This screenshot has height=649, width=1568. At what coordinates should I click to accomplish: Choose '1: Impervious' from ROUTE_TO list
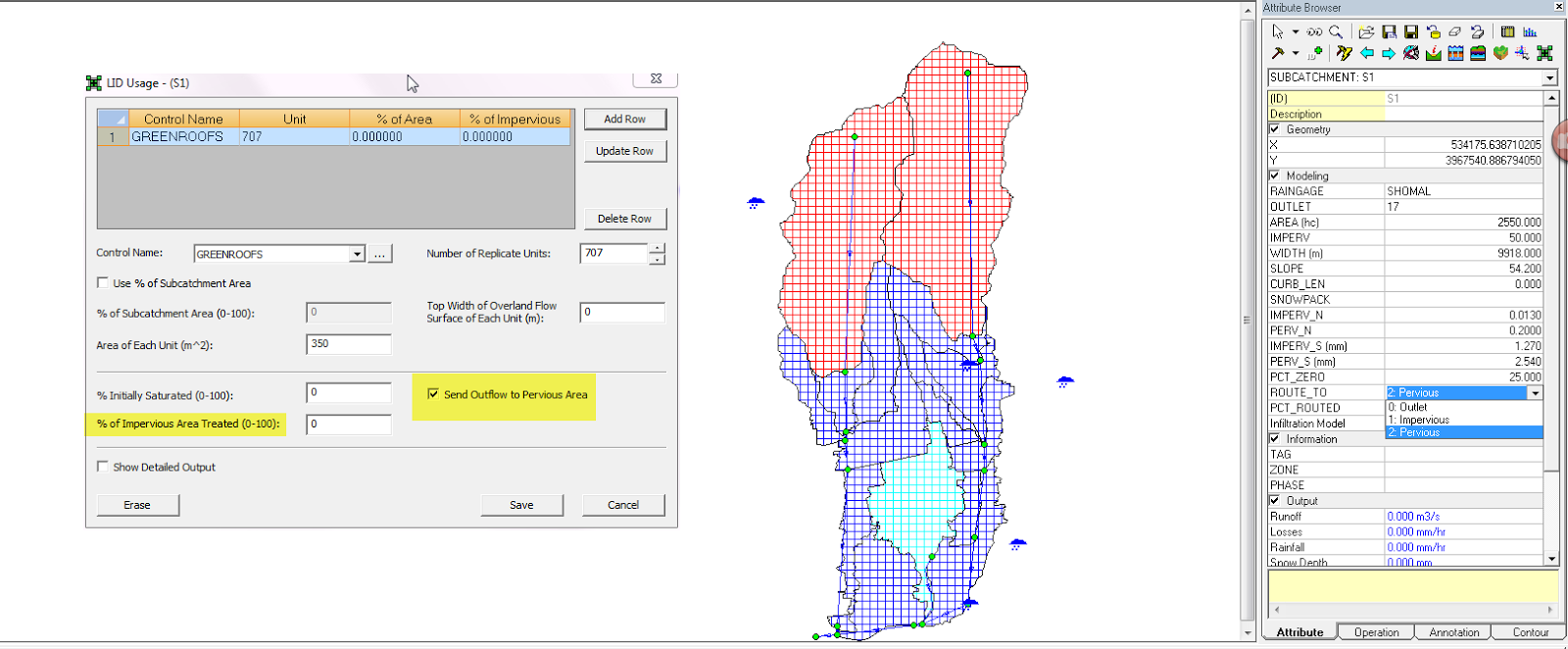[x=1464, y=420]
